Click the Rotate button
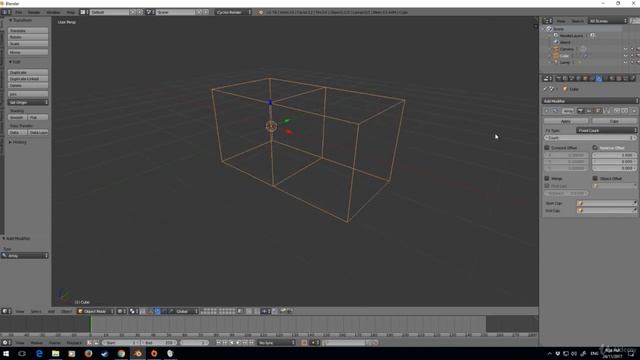The height and width of the screenshot is (360, 640). [28, 37]
